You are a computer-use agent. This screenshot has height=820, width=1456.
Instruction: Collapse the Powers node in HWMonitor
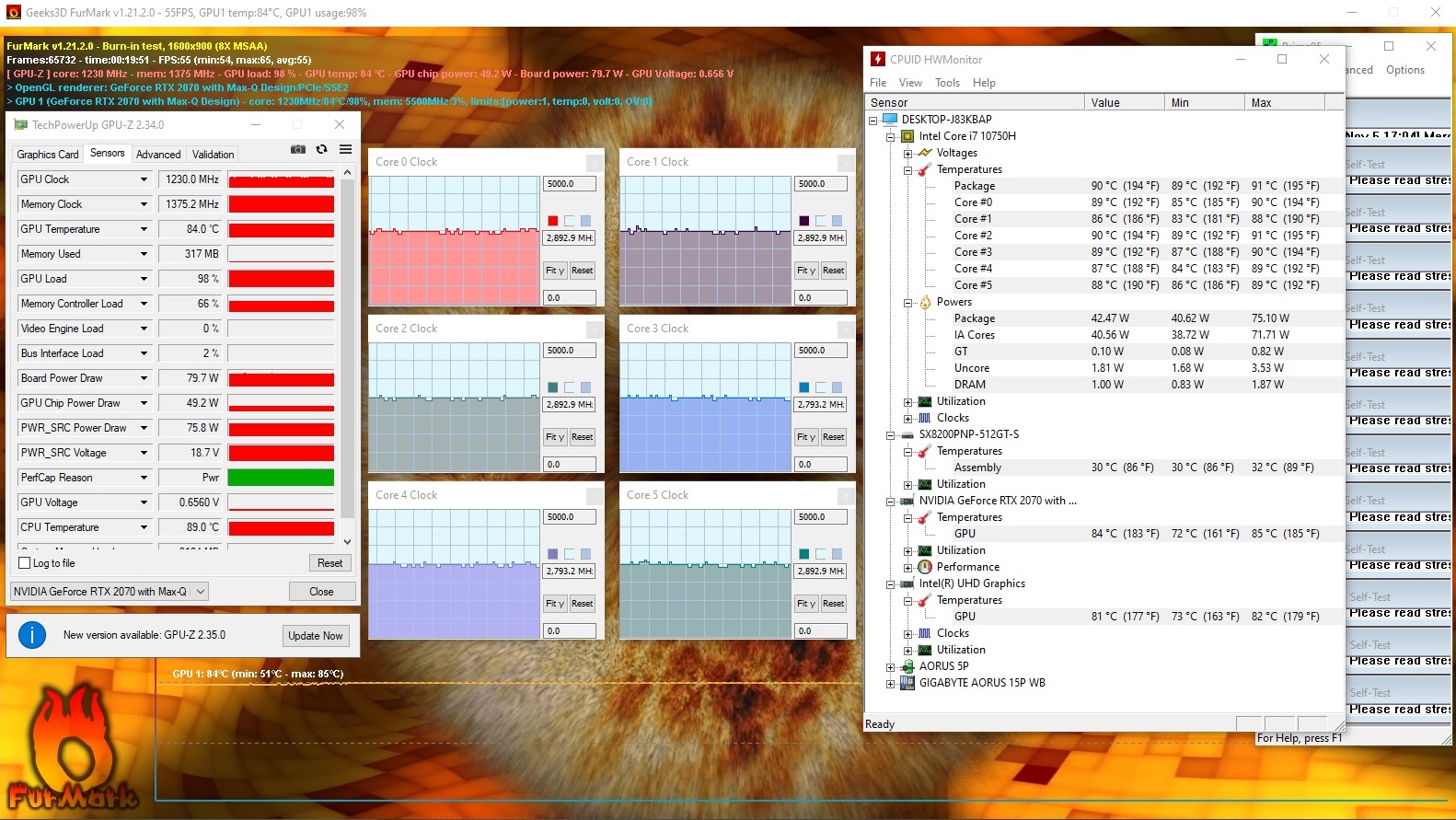[907, 302]
